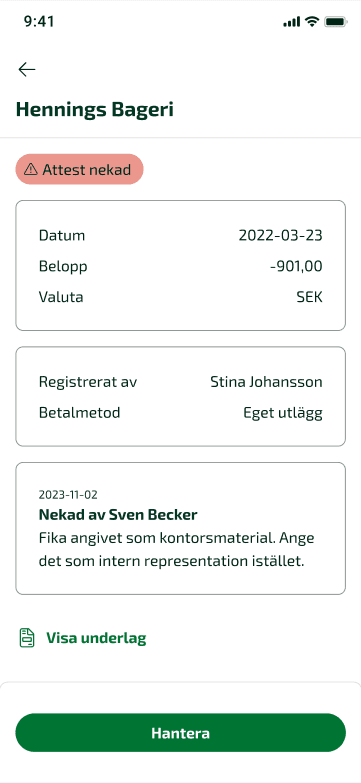Go back using the arrow icon
Image resolution: width=361 pixels, height=783 pixels.
pos(26,69)
